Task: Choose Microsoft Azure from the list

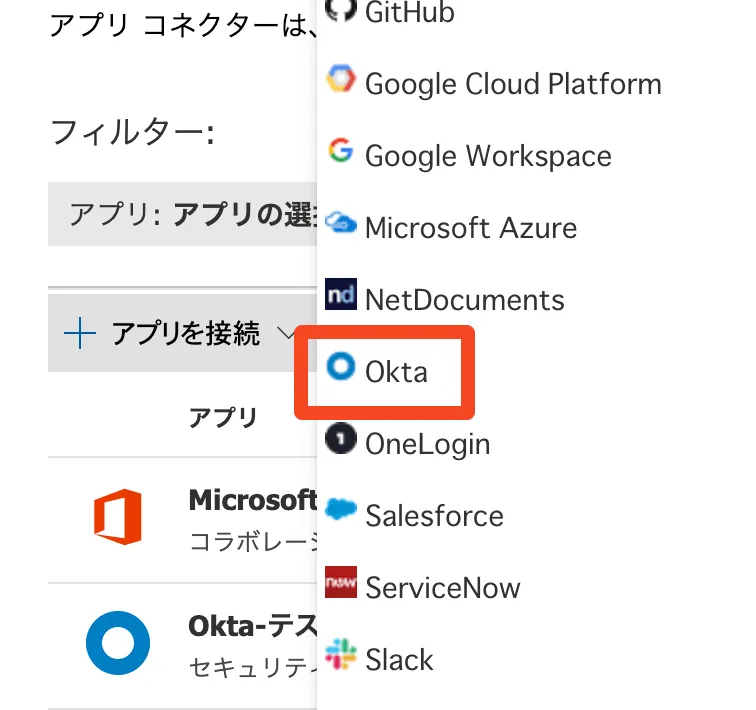Action: click(470, 228)
